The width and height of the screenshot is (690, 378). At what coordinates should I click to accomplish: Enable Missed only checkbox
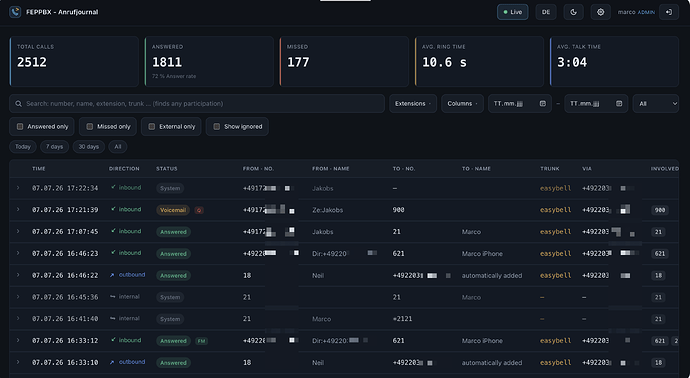pyautogui.click(x=89, y=126)
